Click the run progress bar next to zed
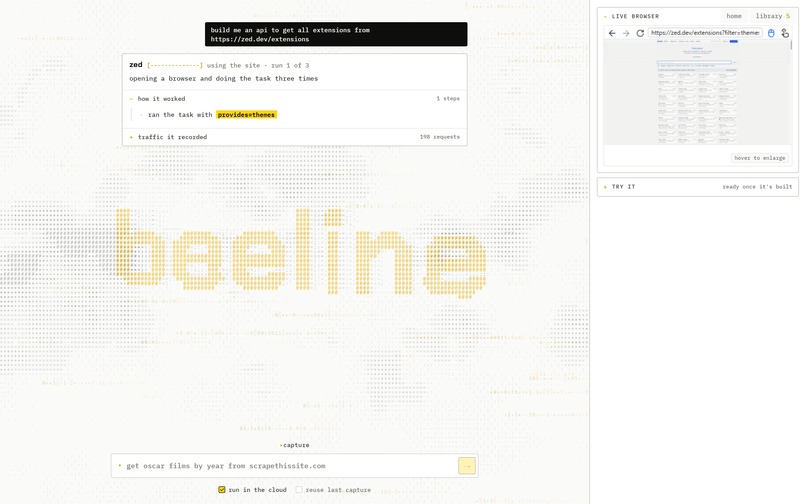The image size is (806, 504). click(175, 65)
